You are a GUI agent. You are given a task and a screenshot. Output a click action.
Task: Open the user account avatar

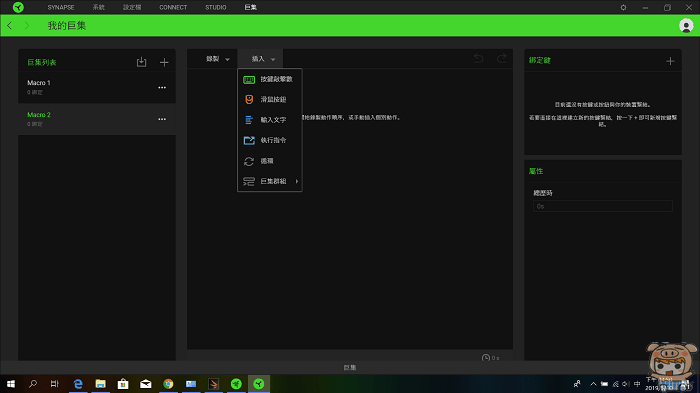pos(686,25)
